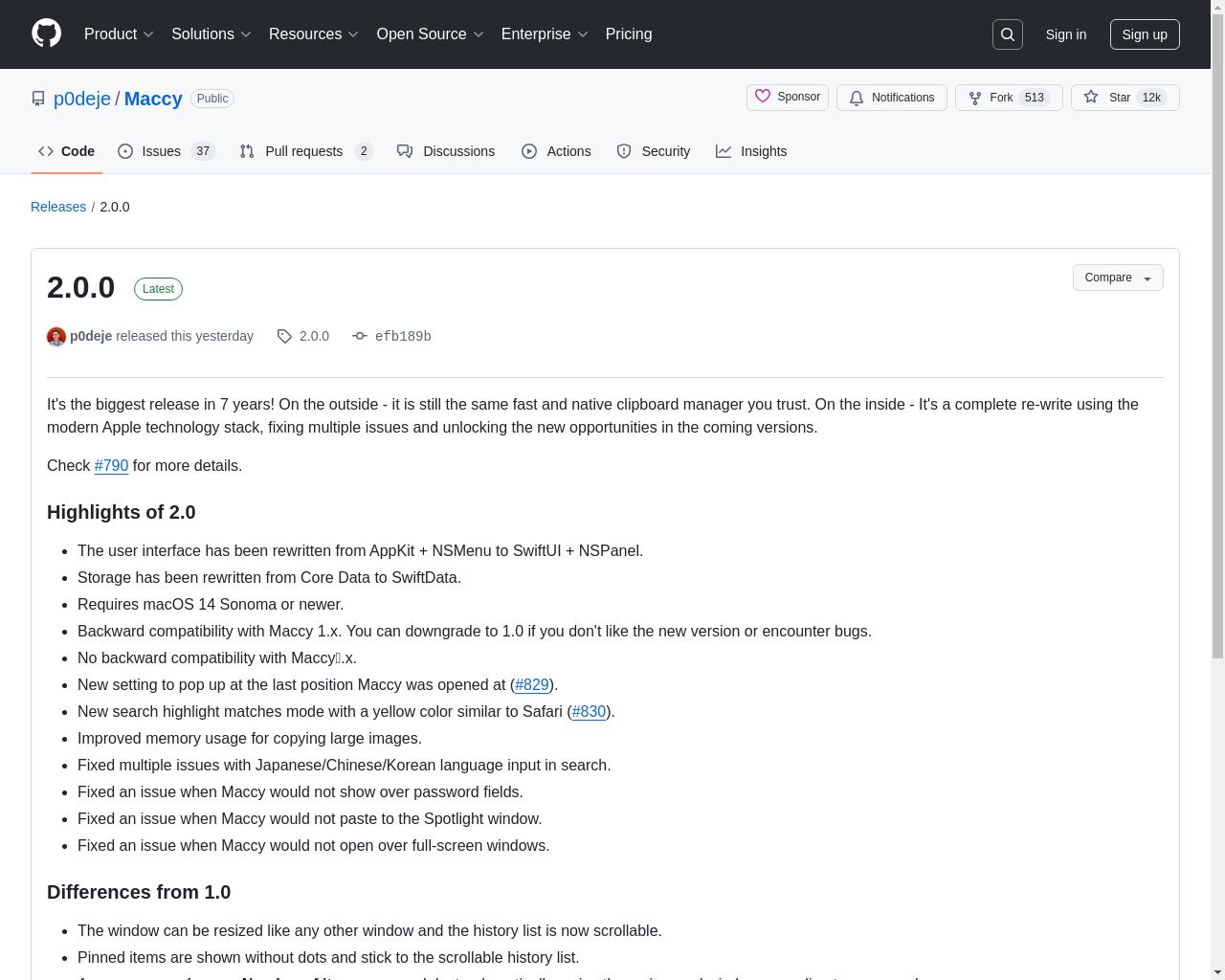Image resolution: width=1225 pixels, height=980 pixels.
Task: Click the Star count 12k
Action: pyautogui.click(x=1151, y=98)
